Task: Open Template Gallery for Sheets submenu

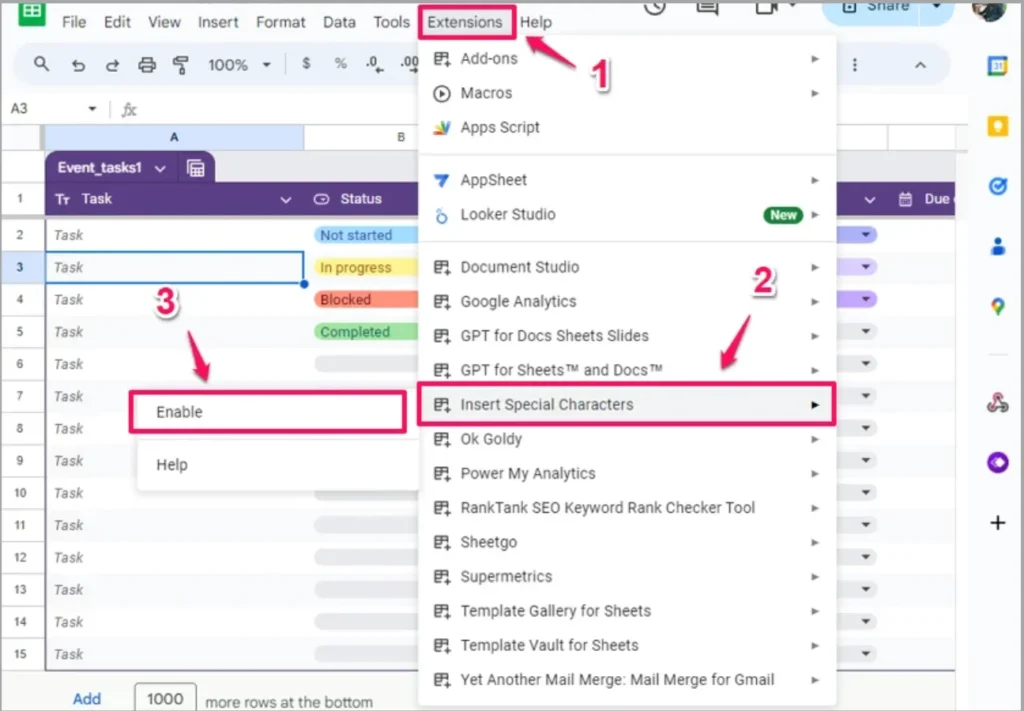Action: point(627,610)
